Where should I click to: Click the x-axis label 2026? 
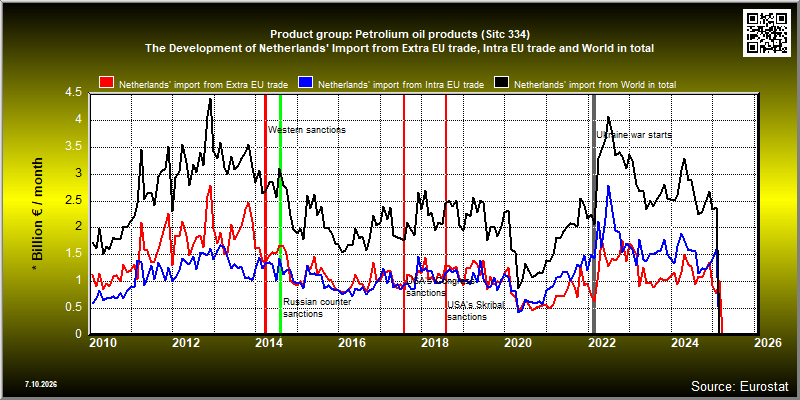tap(768, 343)
